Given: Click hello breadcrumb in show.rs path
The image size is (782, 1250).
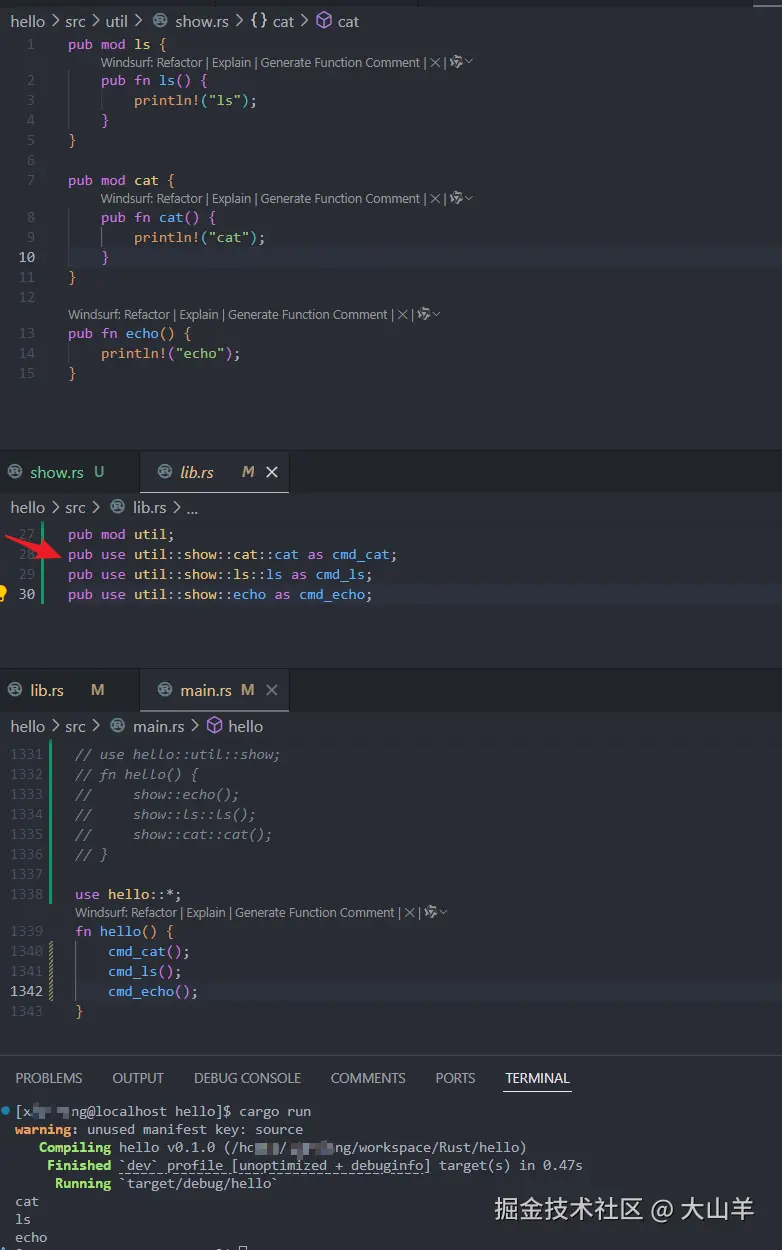Looking at the screenshot, I should click(x=28, y=21).
